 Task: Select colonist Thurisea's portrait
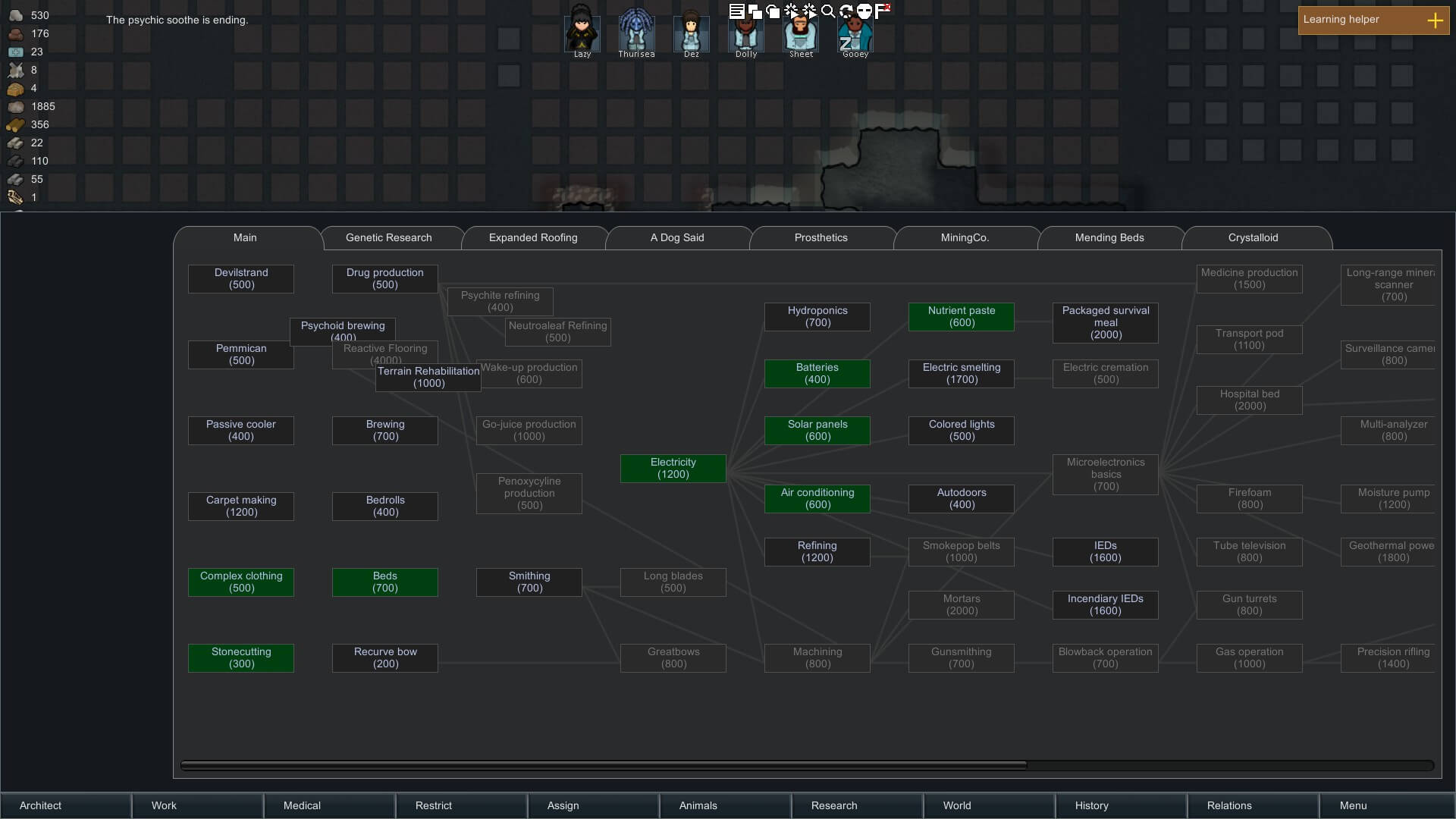pos(636,32)
